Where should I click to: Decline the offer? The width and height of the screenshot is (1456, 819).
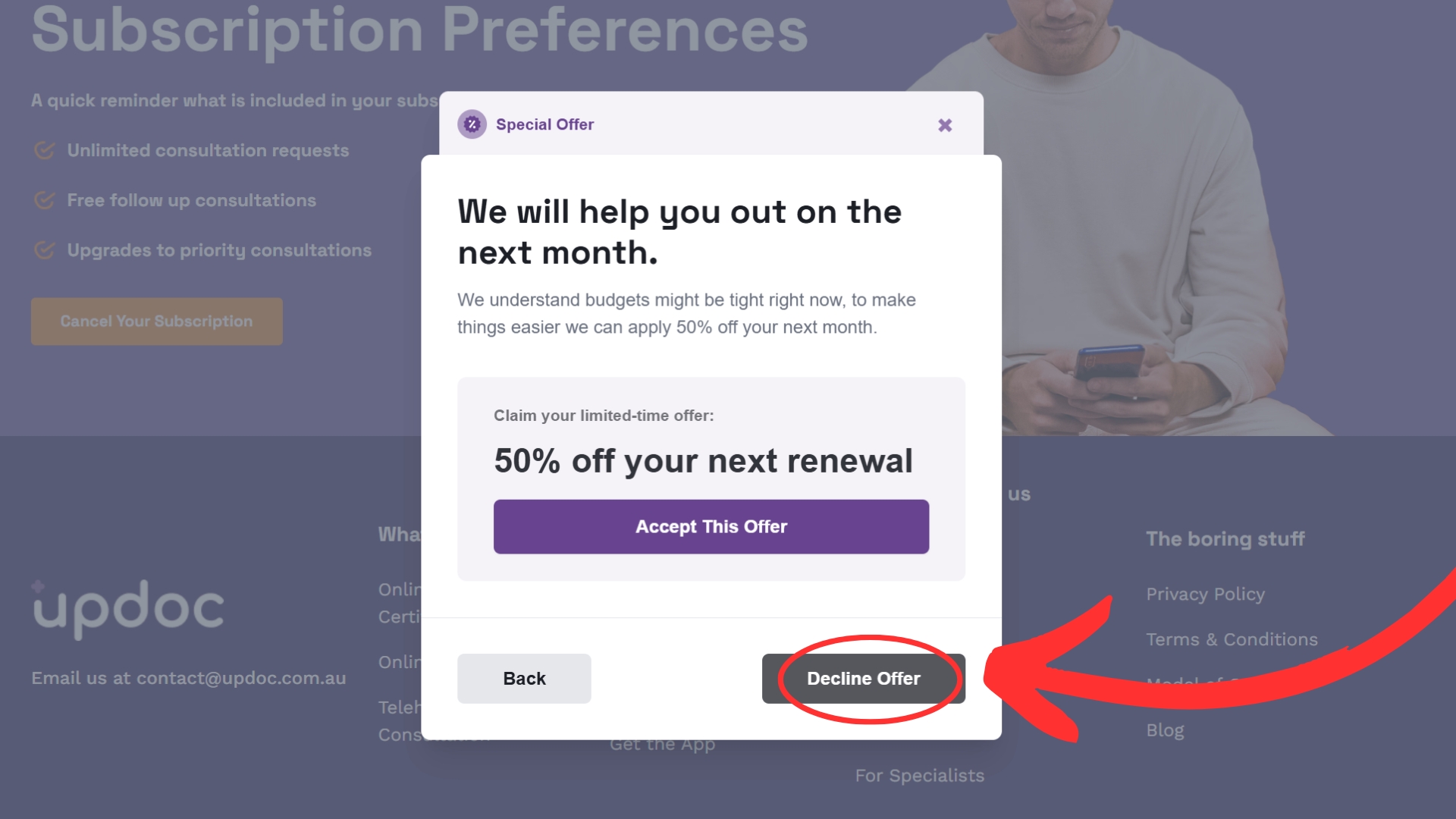coord(864,679)
